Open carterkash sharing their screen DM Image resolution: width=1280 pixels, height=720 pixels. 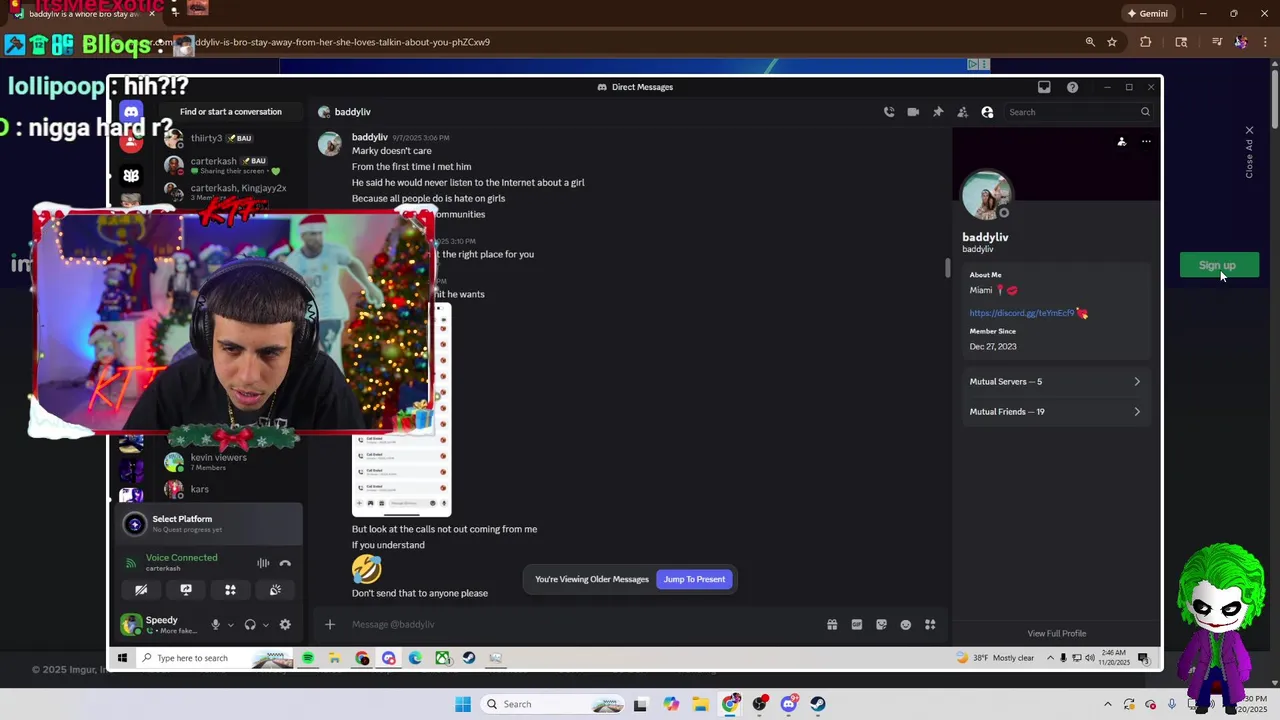pyautogui.click(x=230, y=165)
